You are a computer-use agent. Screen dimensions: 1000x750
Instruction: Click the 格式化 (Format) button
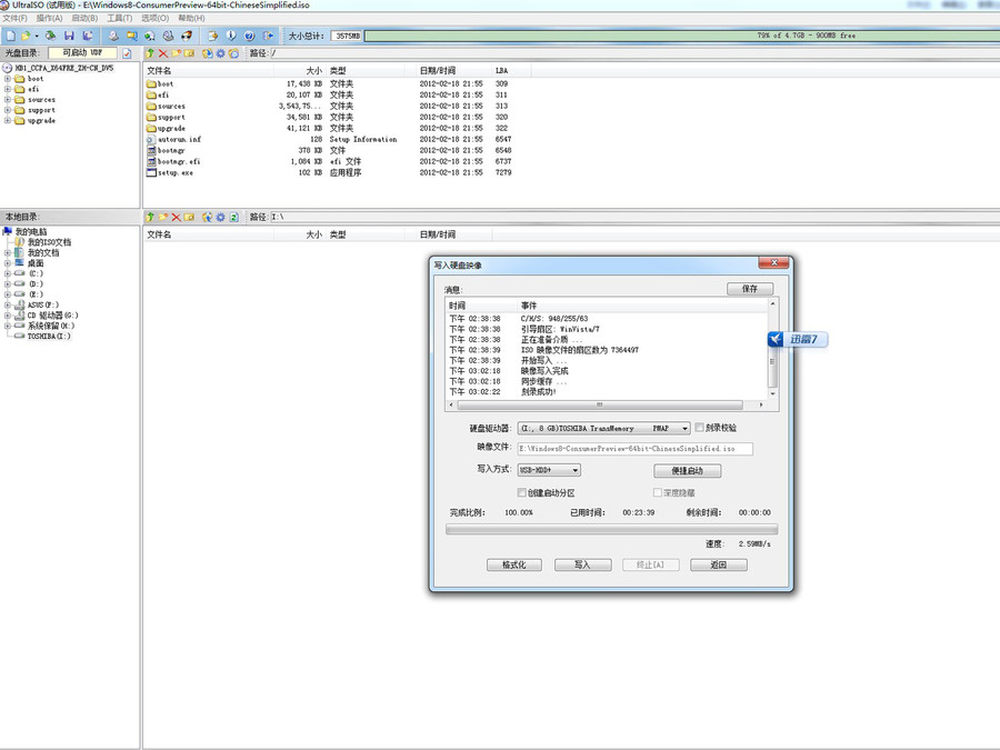click(x=514, y=564)
